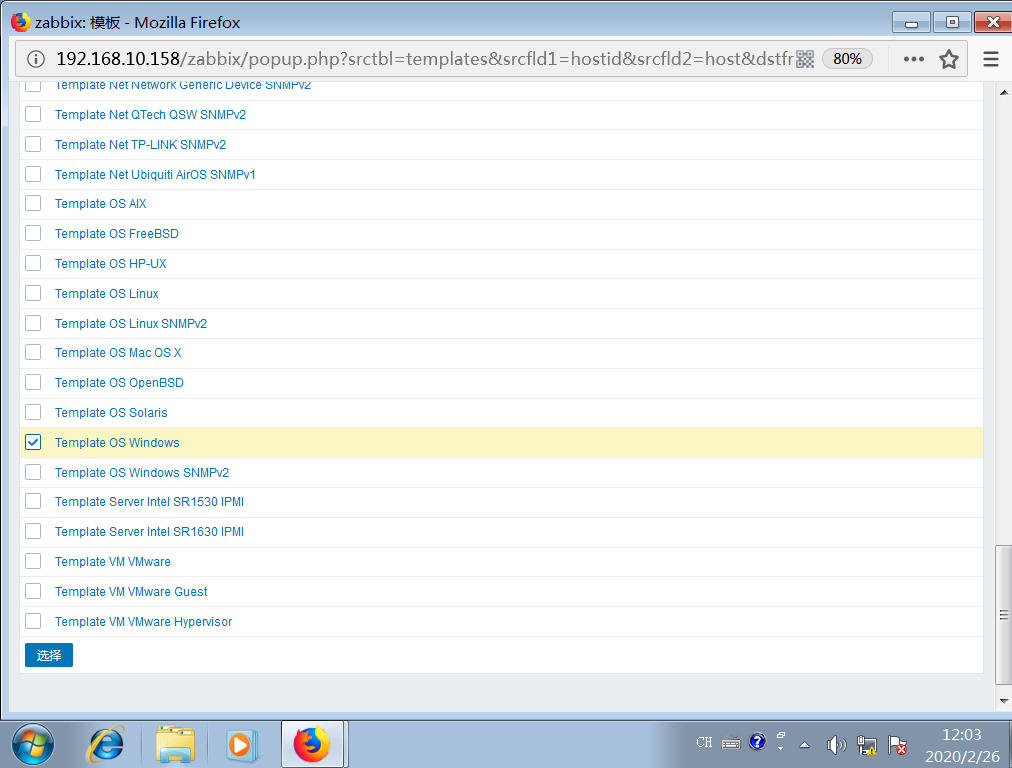Check the Template Net QTech QSW SNMPv2 checkbox
1012x768 pixels.
pyautogui.click(x=33, y=114)
